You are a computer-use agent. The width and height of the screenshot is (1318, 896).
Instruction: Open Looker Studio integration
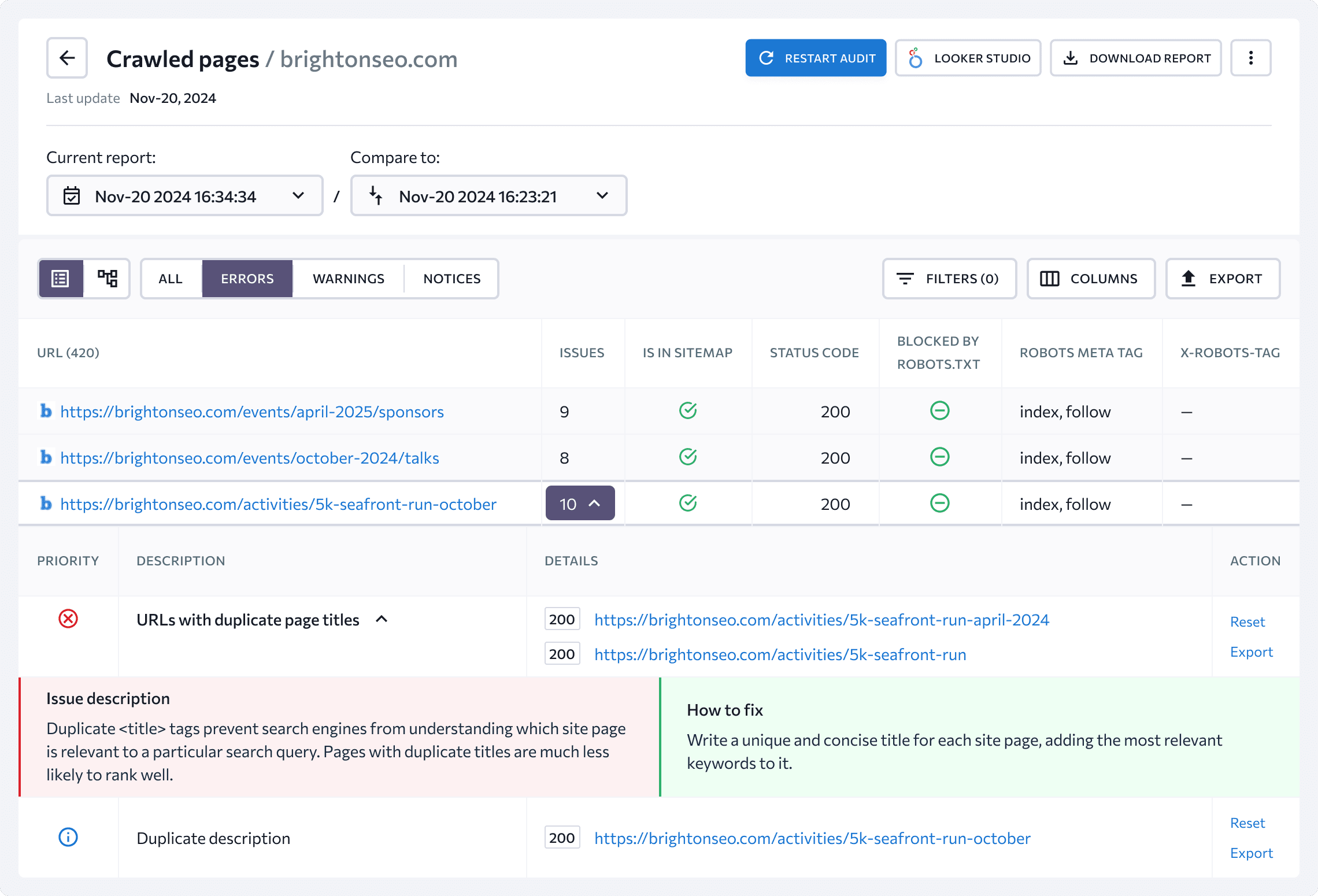pos(968,58)
